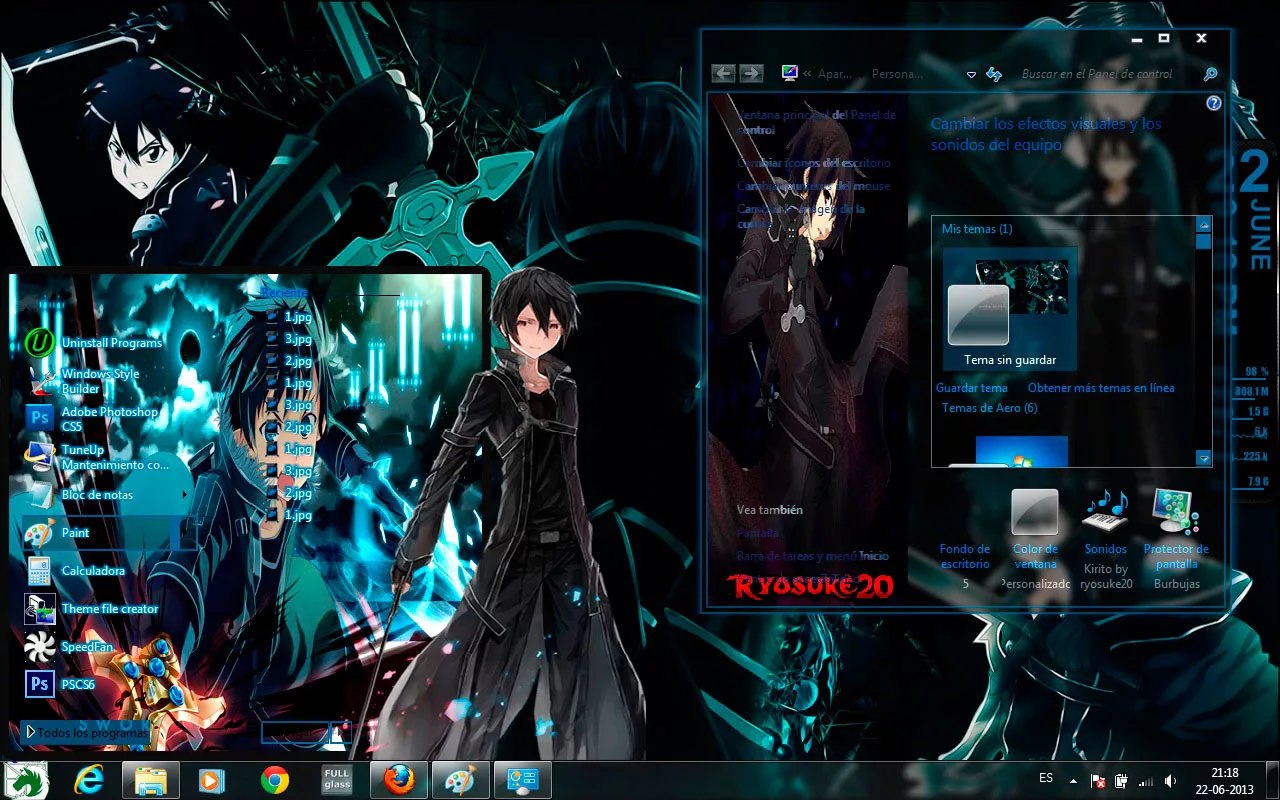Open Windows Style Builder from the Start menu
This screenshot has height=800, width=1280.
tap(96, 381)
